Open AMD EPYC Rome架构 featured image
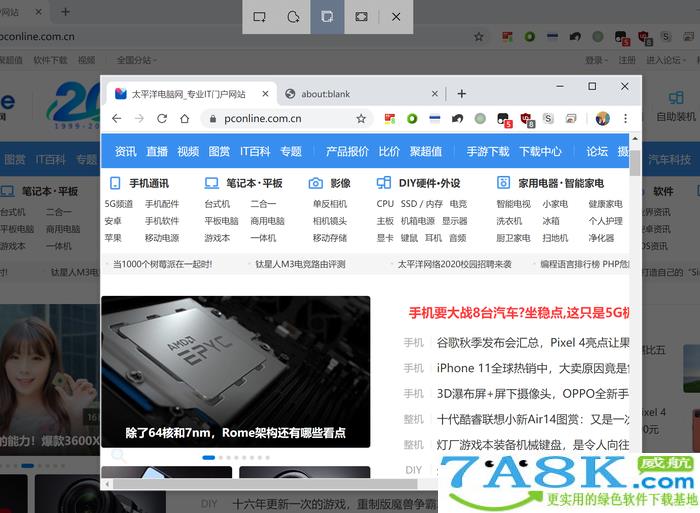 click(236, 371)
